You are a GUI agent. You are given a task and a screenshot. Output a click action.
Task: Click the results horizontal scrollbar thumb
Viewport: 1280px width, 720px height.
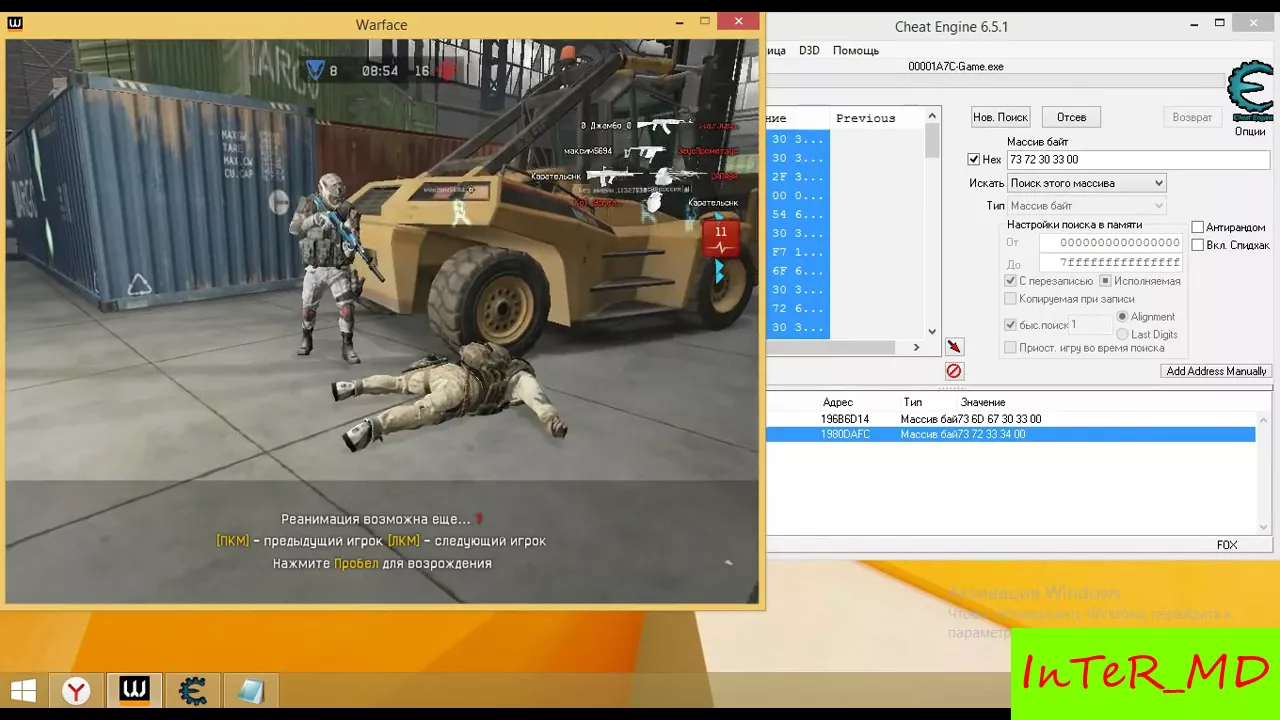tap(832, 347)
